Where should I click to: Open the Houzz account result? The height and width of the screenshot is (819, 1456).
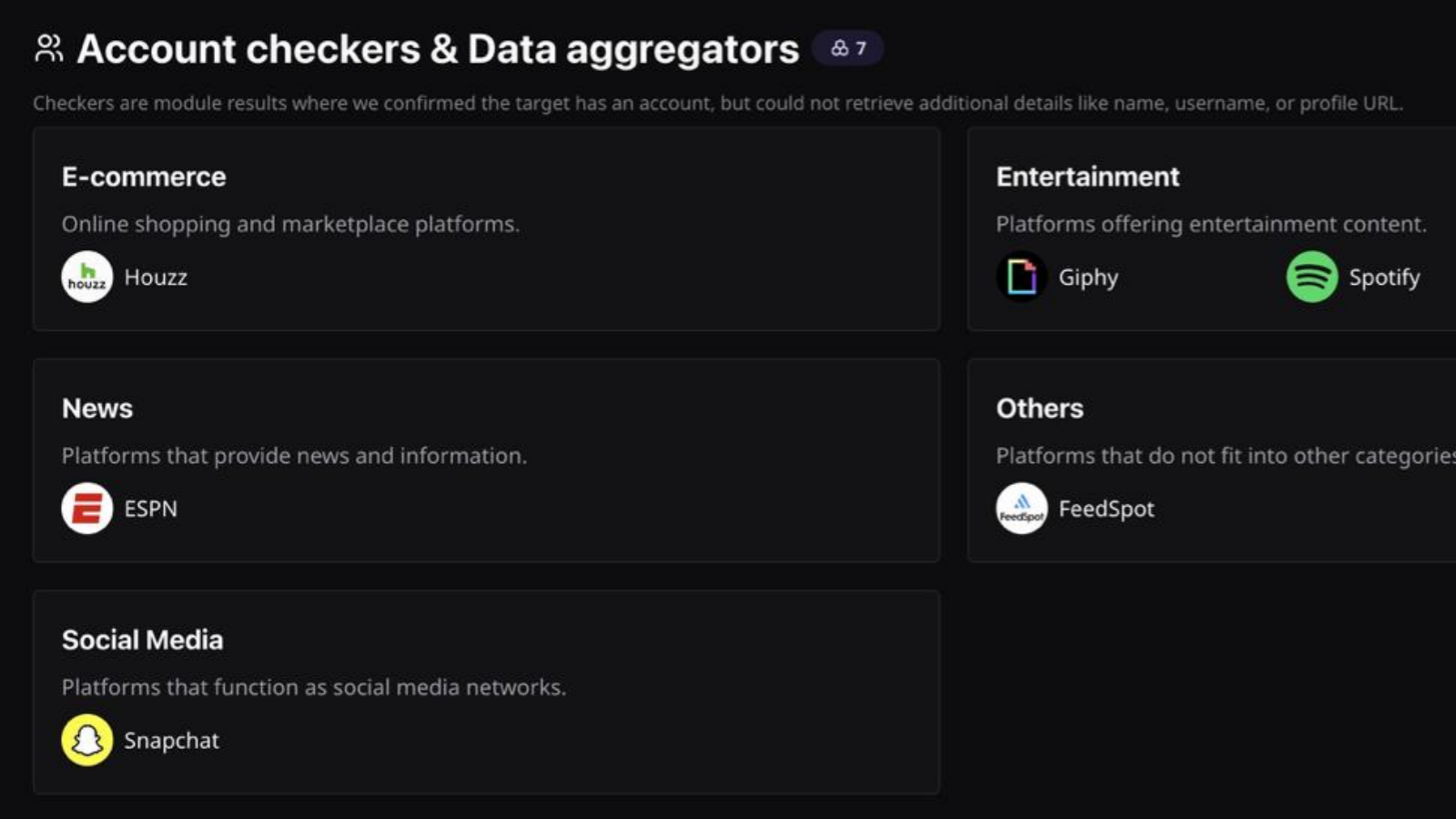[x=156, y=277]
